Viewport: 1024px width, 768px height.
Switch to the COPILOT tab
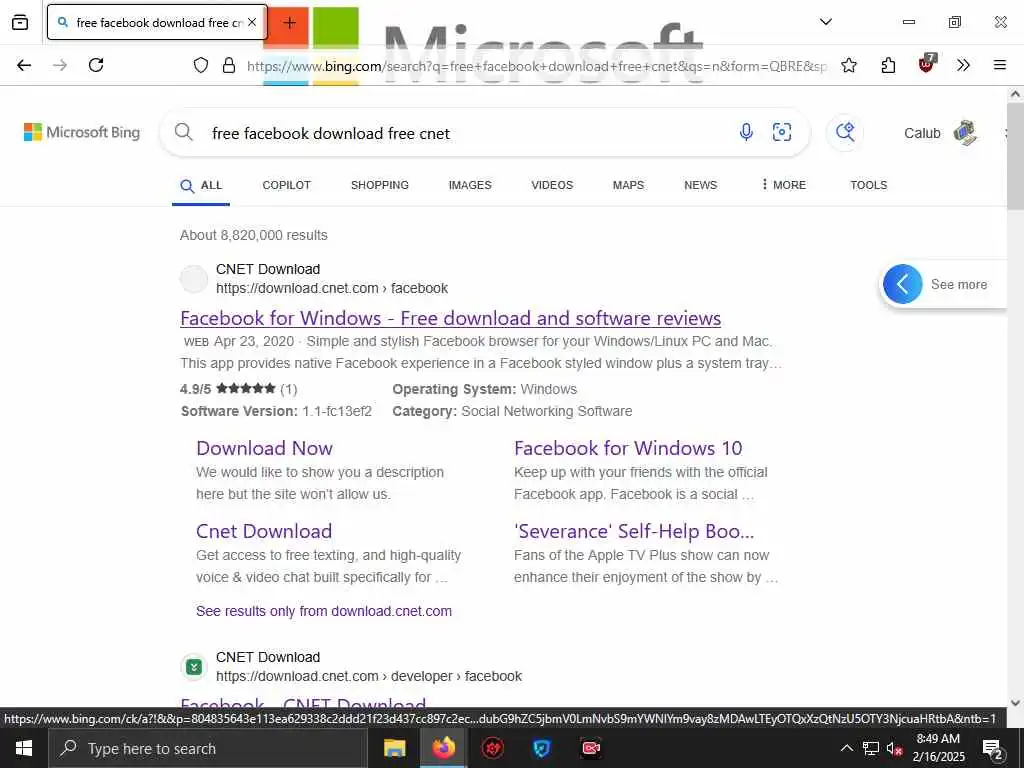point(287,185)
